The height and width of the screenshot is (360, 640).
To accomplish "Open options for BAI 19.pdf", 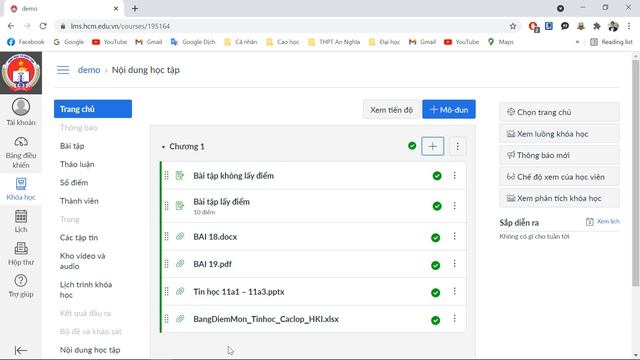I will click(x=454, y=264).
